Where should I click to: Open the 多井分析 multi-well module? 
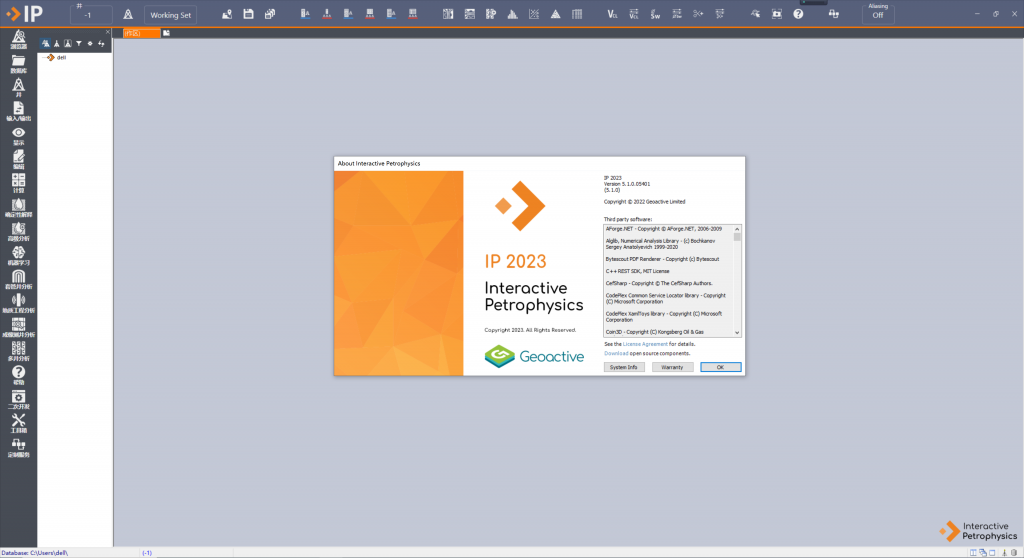point(18,352)
